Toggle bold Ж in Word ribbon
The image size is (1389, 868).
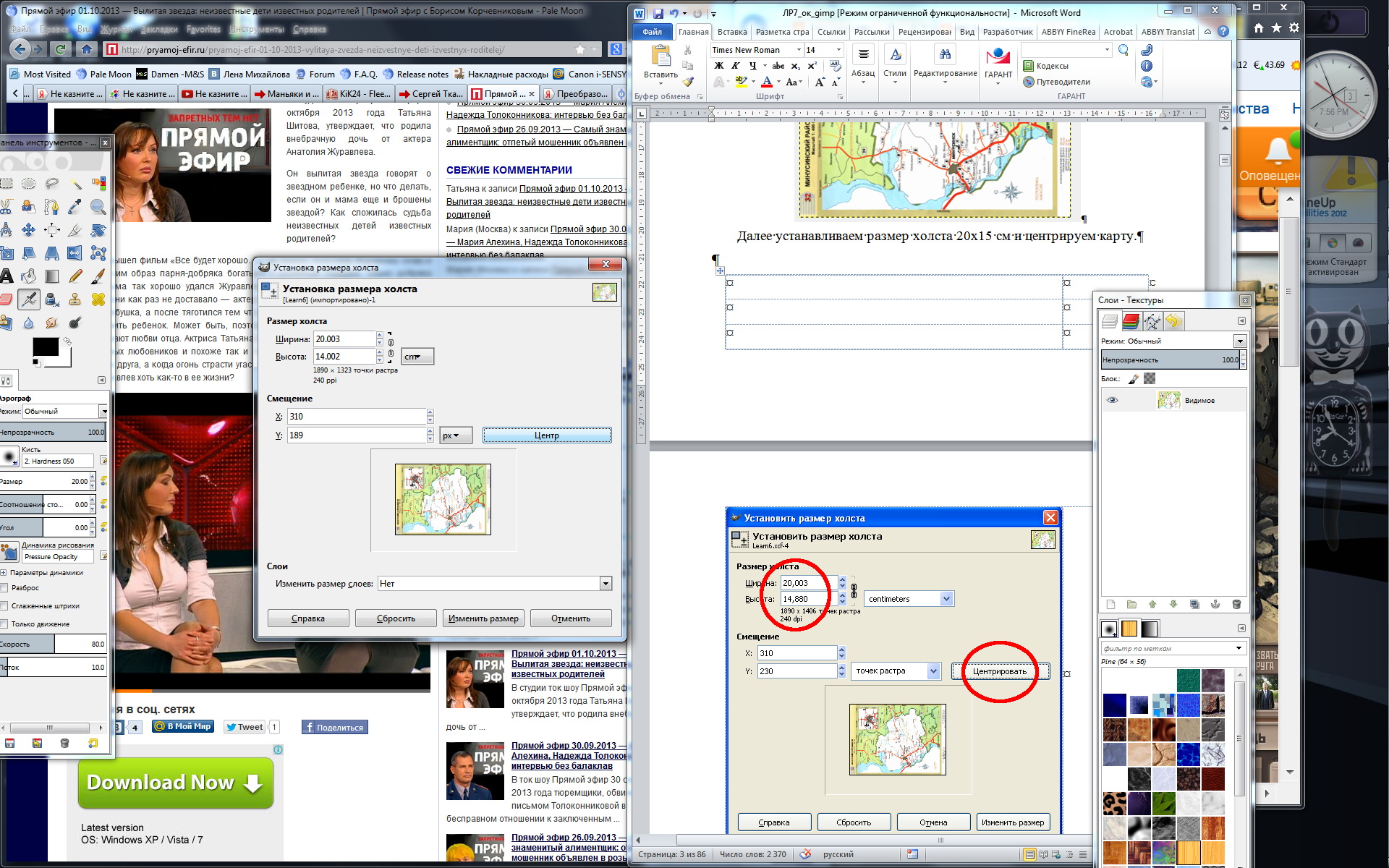[719, 66]
